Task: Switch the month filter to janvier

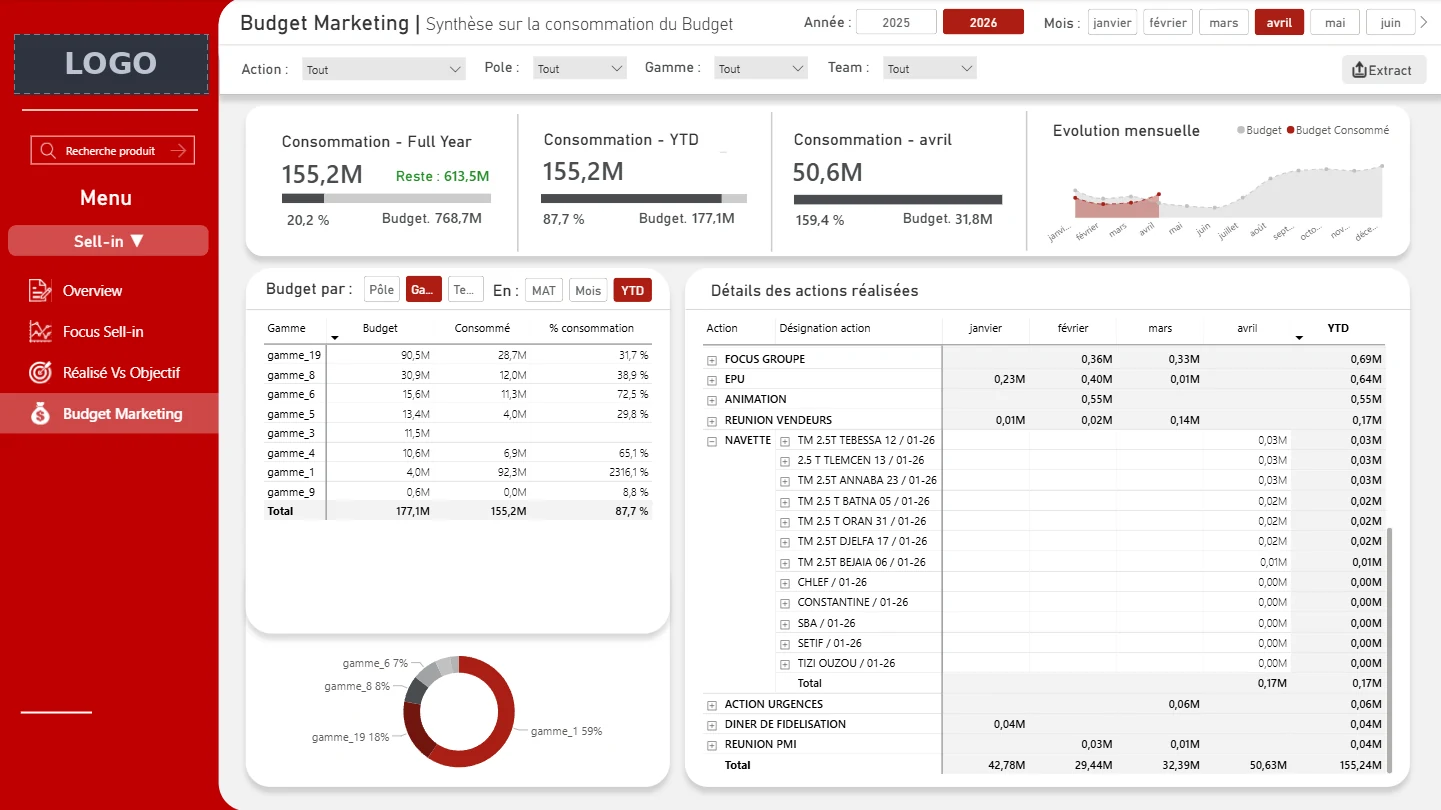Action: tap(1112, 22)
